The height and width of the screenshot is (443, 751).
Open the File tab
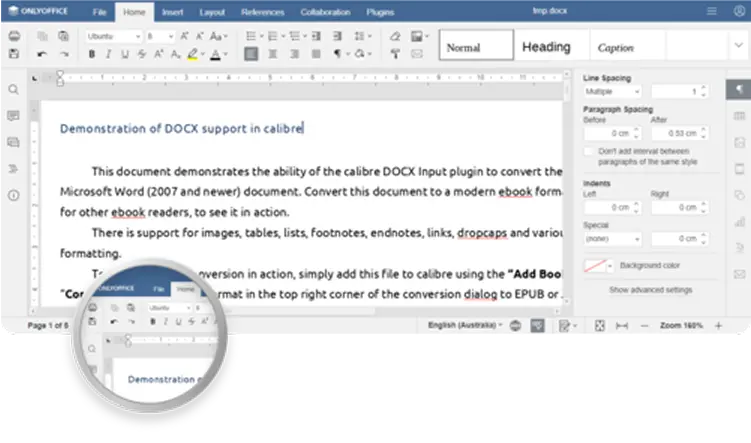pyautogui.click(x=99, y=12)
